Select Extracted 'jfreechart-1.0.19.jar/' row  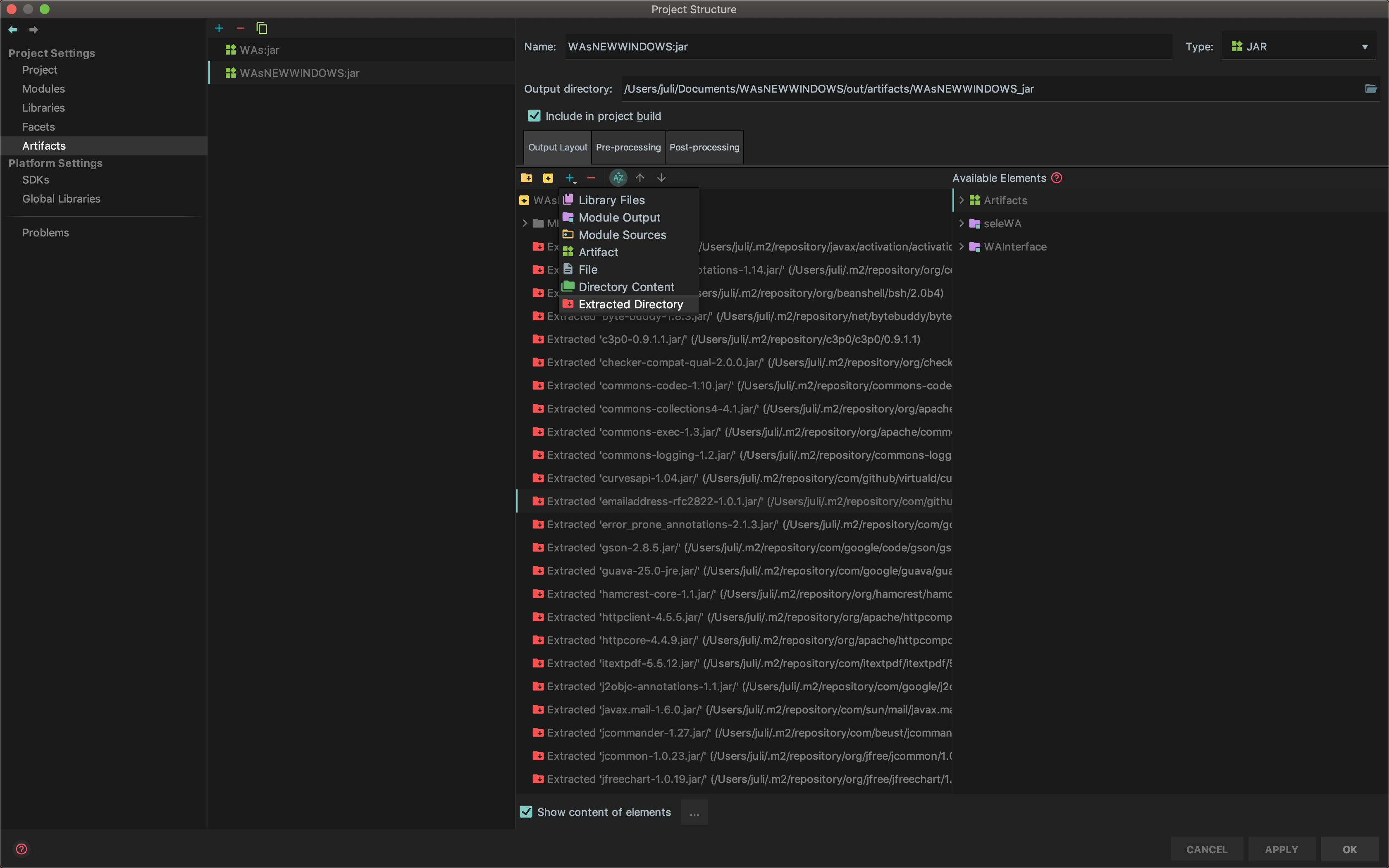click(734, 779)
